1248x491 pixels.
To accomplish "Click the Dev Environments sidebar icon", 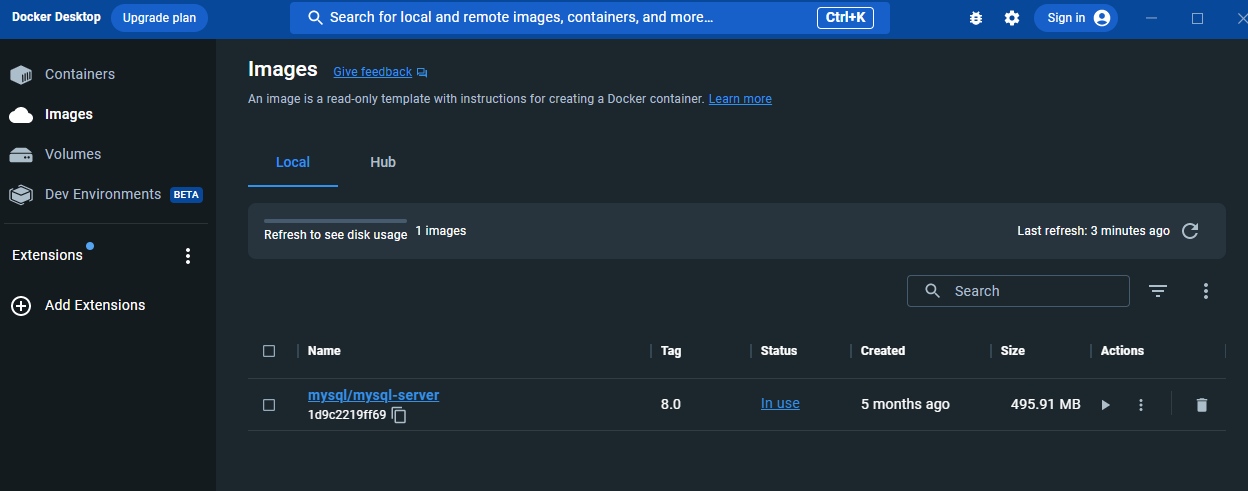I will pyautogui.click(x=21, y=195).
